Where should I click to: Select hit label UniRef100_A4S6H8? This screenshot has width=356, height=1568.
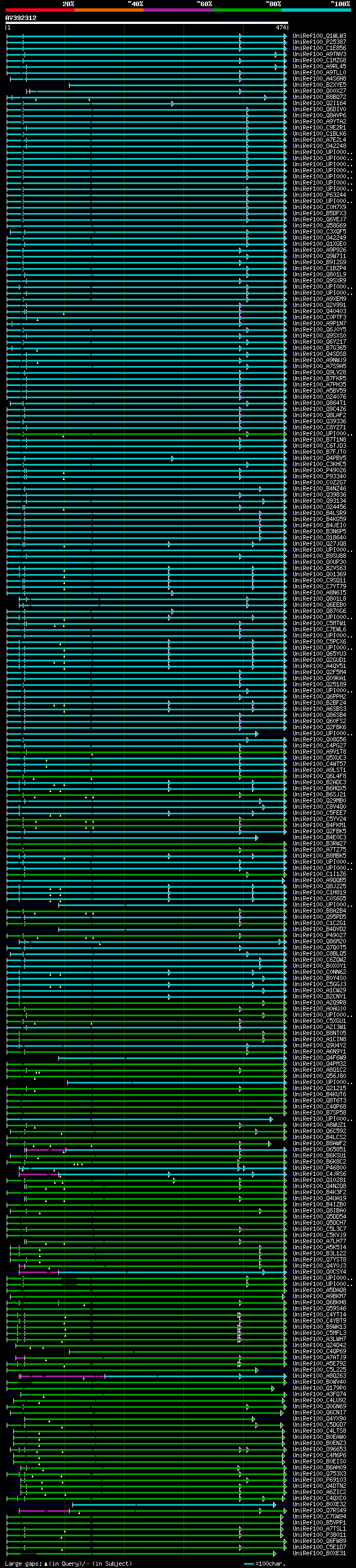click(x=319, y=78)
